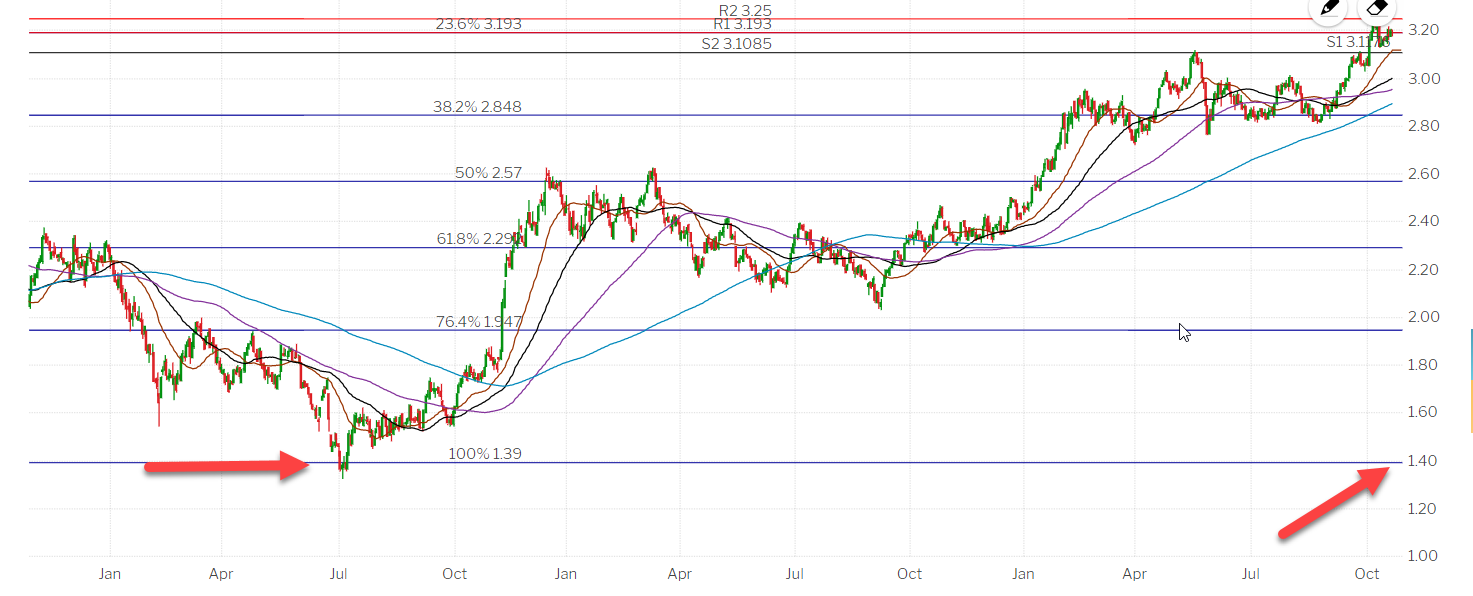The height and width of the screenshot is (596, 1473).
Task: Click the first Jul date axis label
Action: (339, 574)
